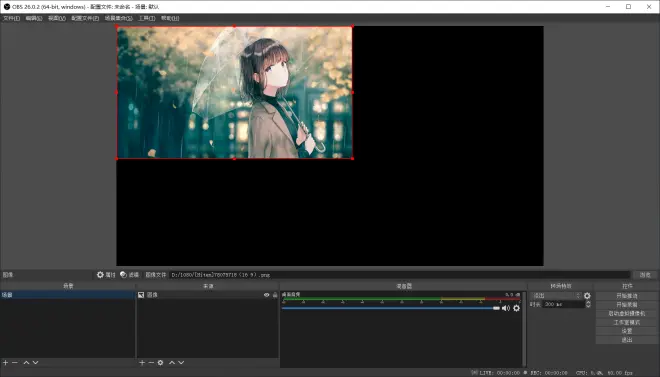Select the scene row in Scenes list
660x377 pixels.
tap(67, 295)
